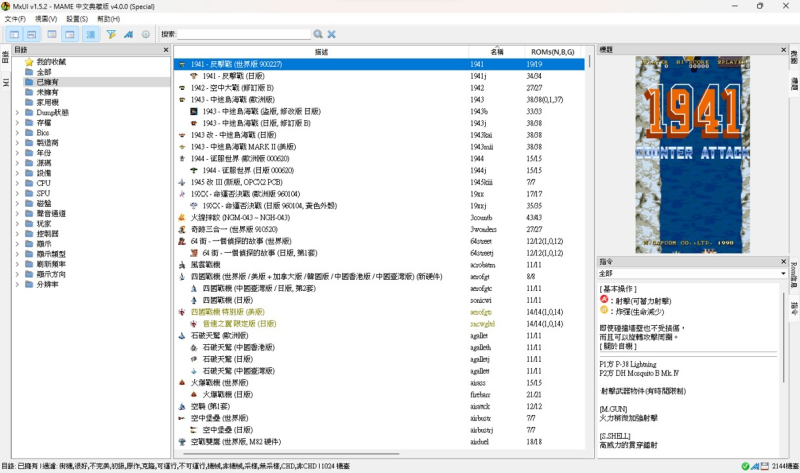Close the title screenshot panel

(x=784, y=49)
